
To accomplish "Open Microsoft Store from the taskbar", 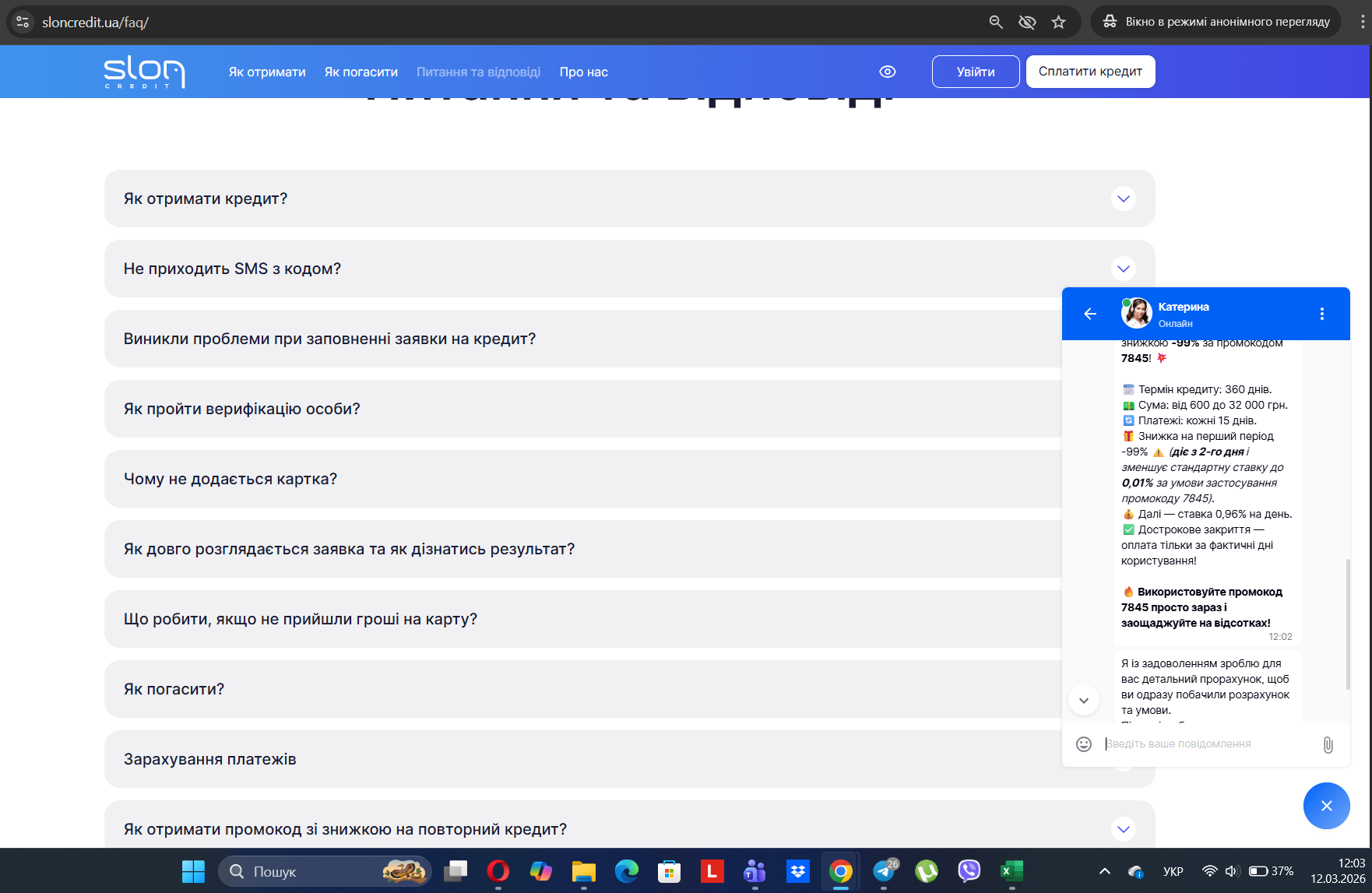I will [669, 871].
